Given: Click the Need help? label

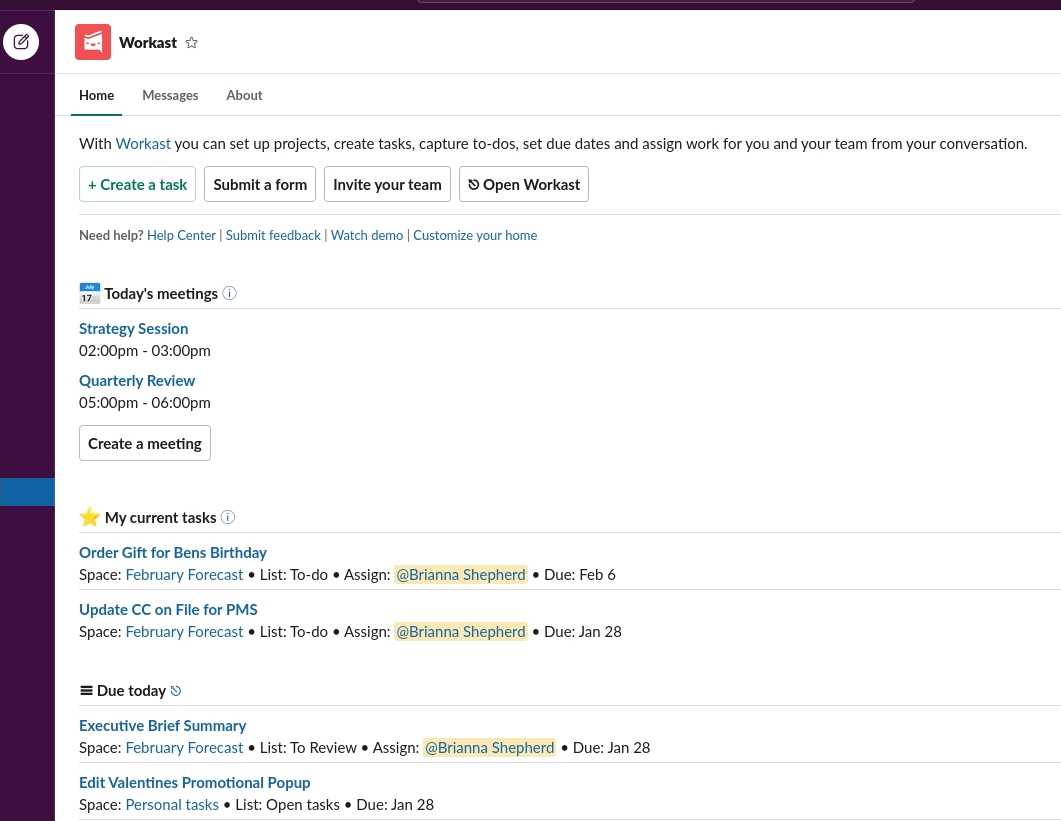Looking at the screenshot, I should tap(111, 236).
